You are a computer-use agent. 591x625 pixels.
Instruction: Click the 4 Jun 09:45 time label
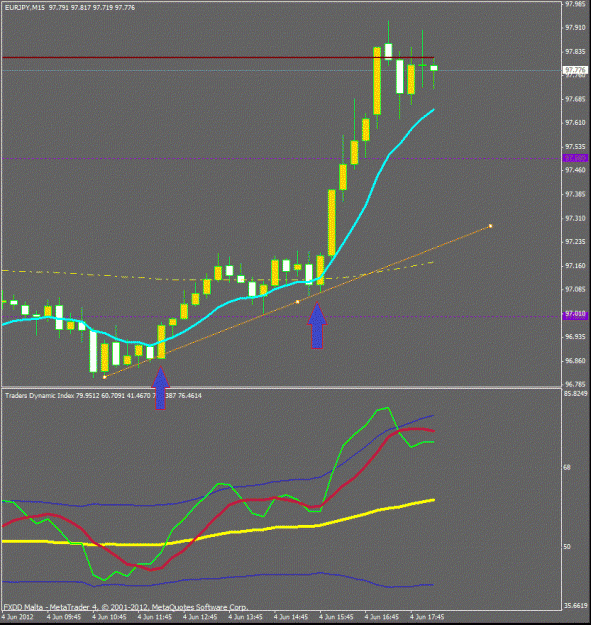[64, 617]
